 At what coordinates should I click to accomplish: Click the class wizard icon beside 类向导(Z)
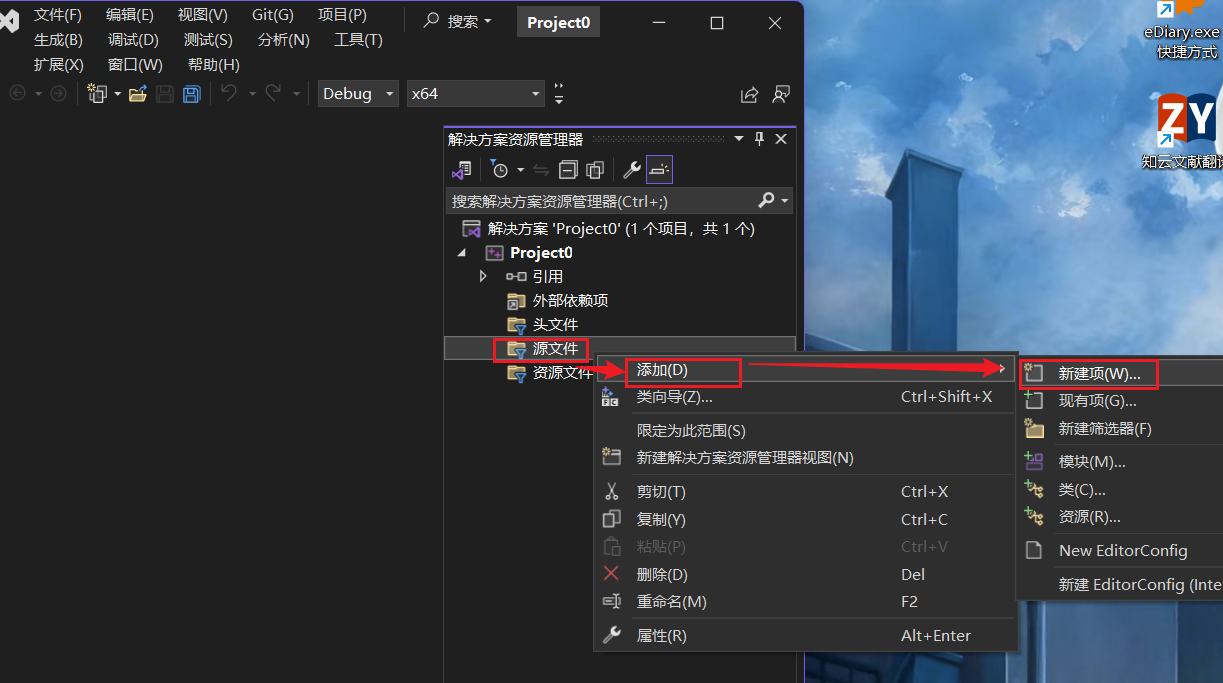(610, 397)
